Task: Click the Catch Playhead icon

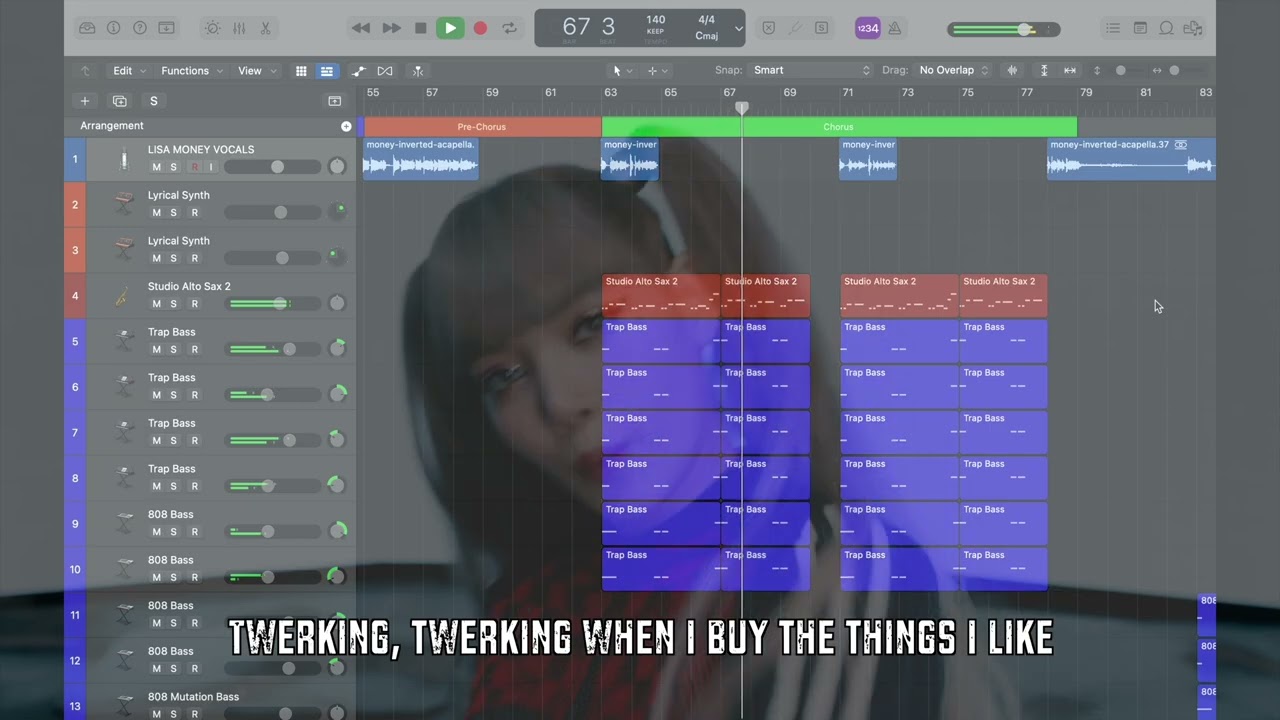Action: [x=418, y=71]
